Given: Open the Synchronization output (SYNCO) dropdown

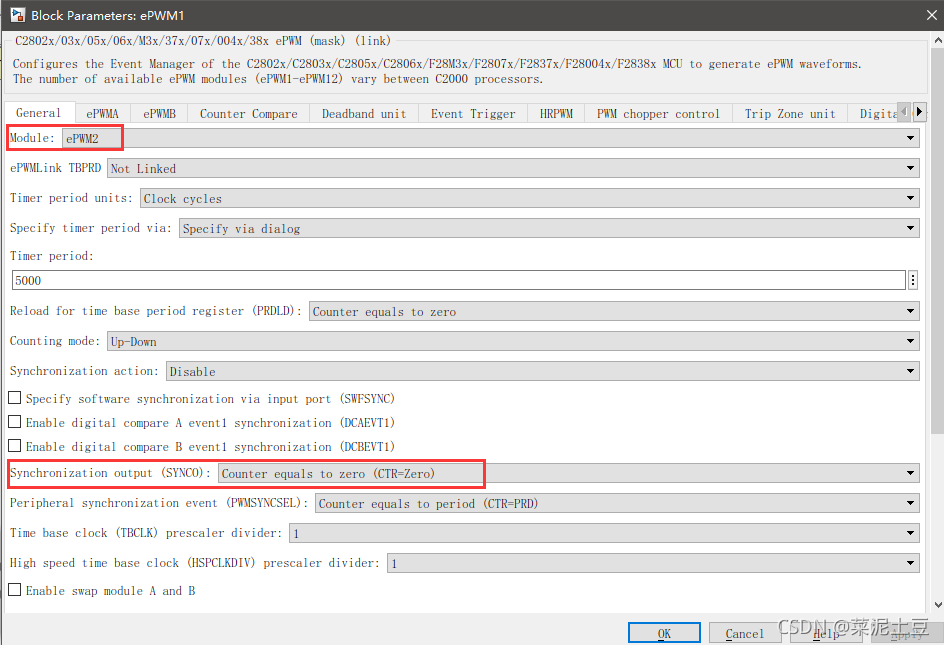Looking at the screenshot, I should point(908,473).
